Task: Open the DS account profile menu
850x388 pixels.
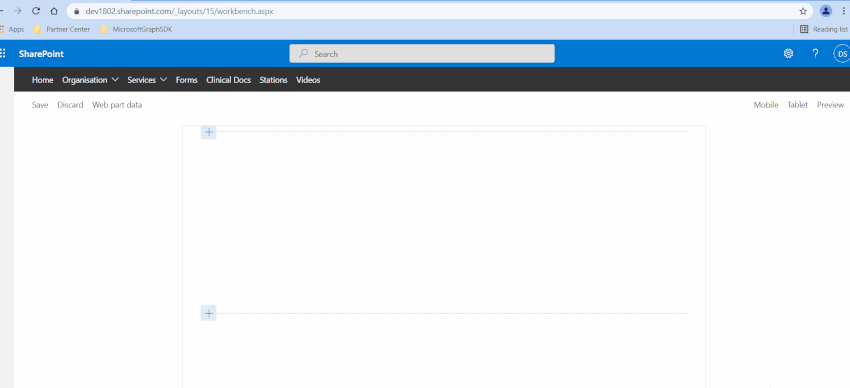Action: 842,54
